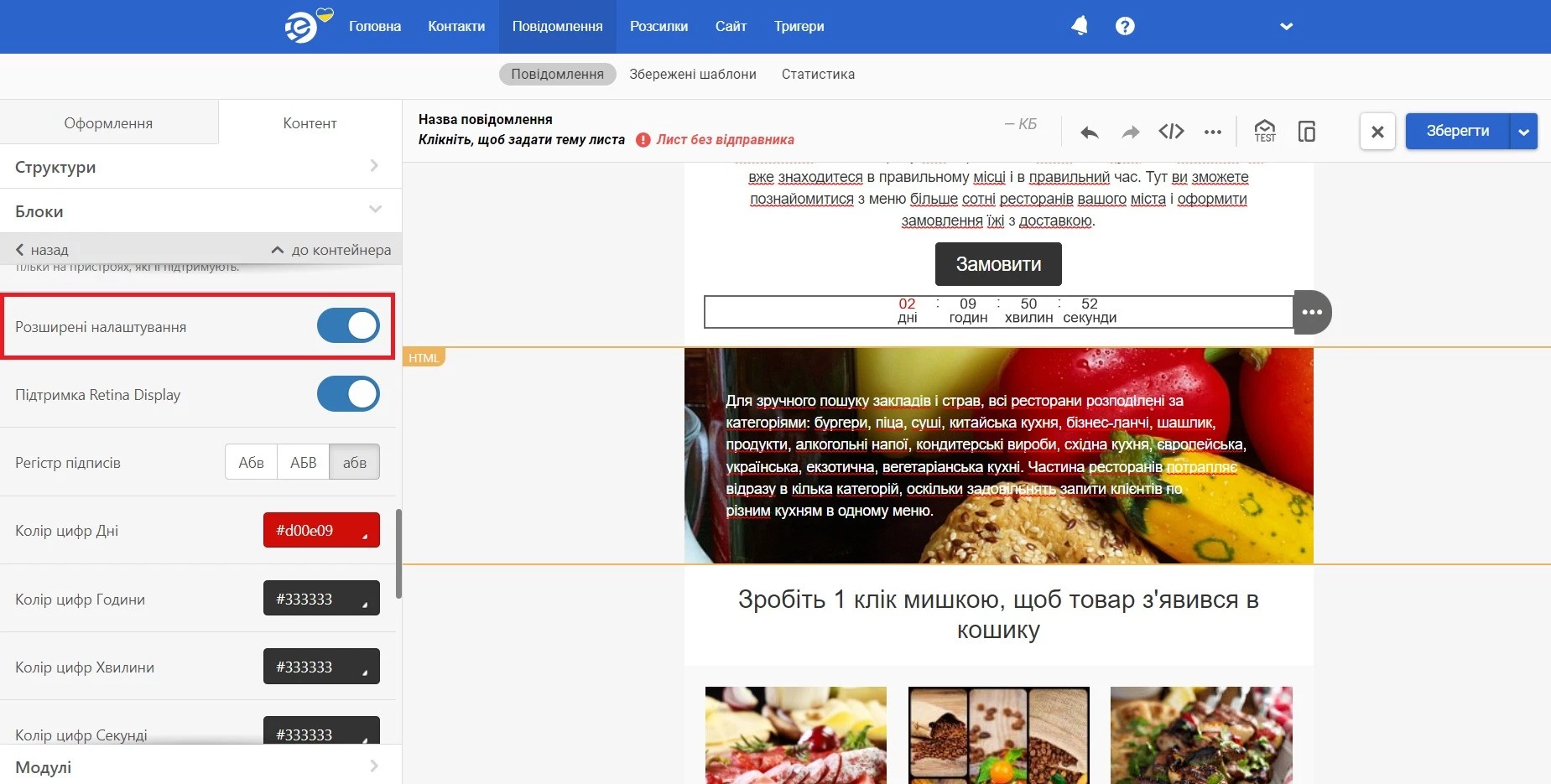Image resolution: width=1551 pixels, height=784 pixels.
Task: Click the sender warning exclamation icon
Action: point(643,140)
